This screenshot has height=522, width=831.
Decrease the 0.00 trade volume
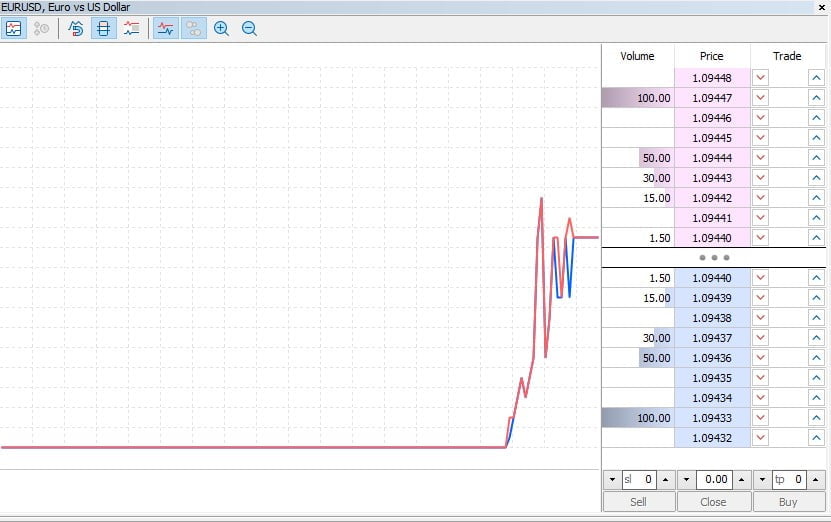[x=686, y=480]
